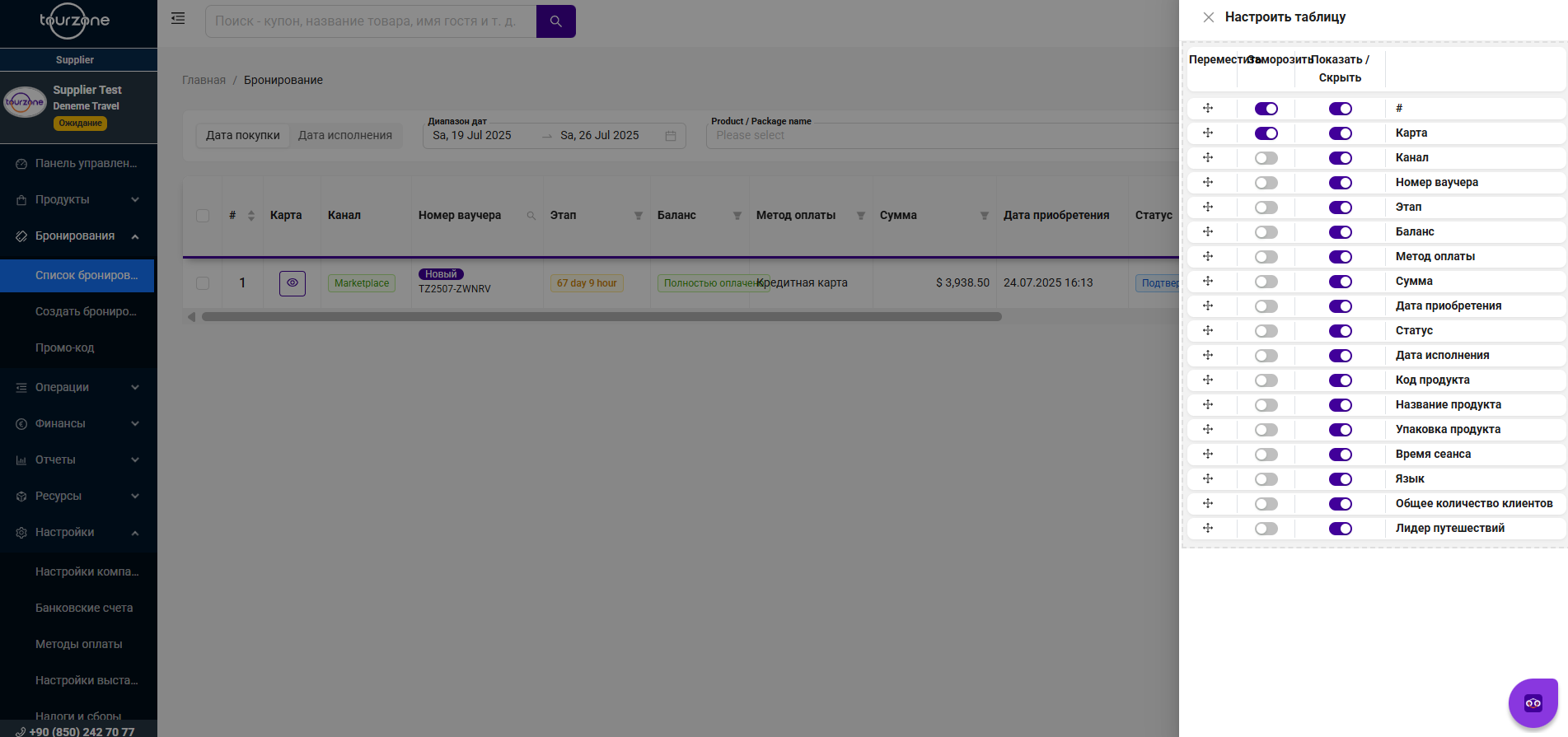The image size is (1568, 737).
Task: Click the move handle for Этап row
Action: click(1208, 208)
